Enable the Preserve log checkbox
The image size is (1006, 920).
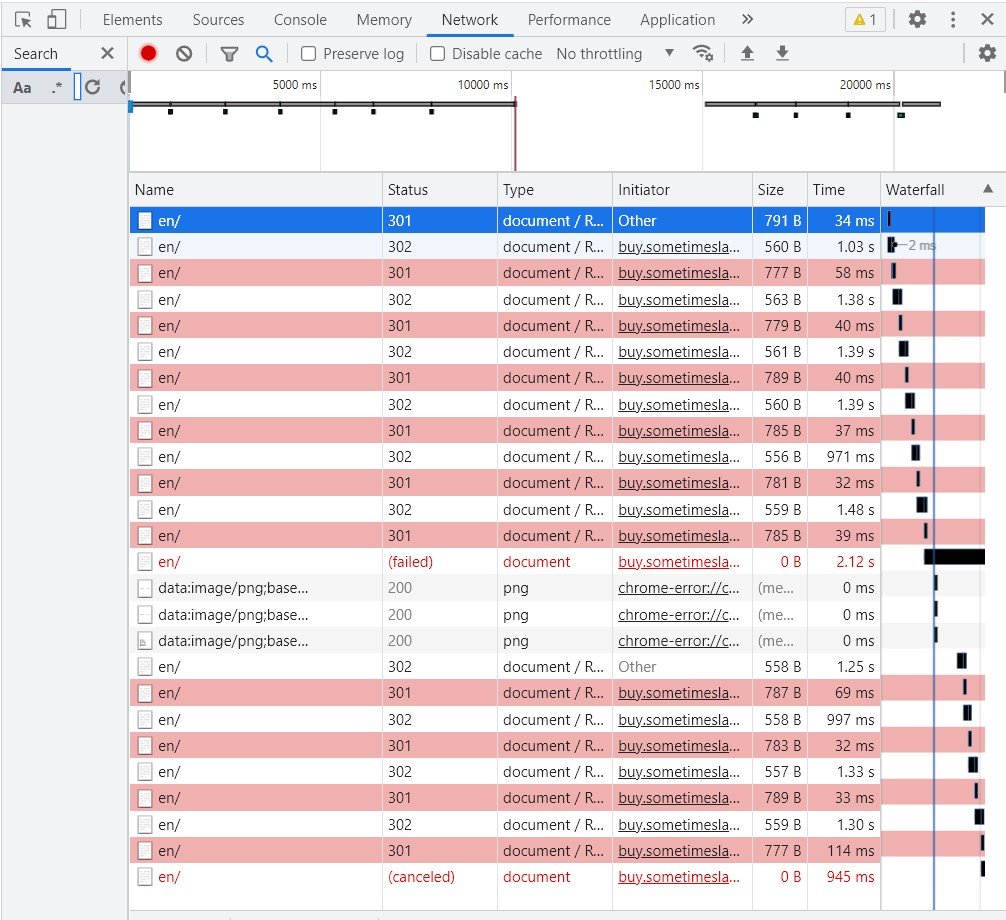click(309, 54)
